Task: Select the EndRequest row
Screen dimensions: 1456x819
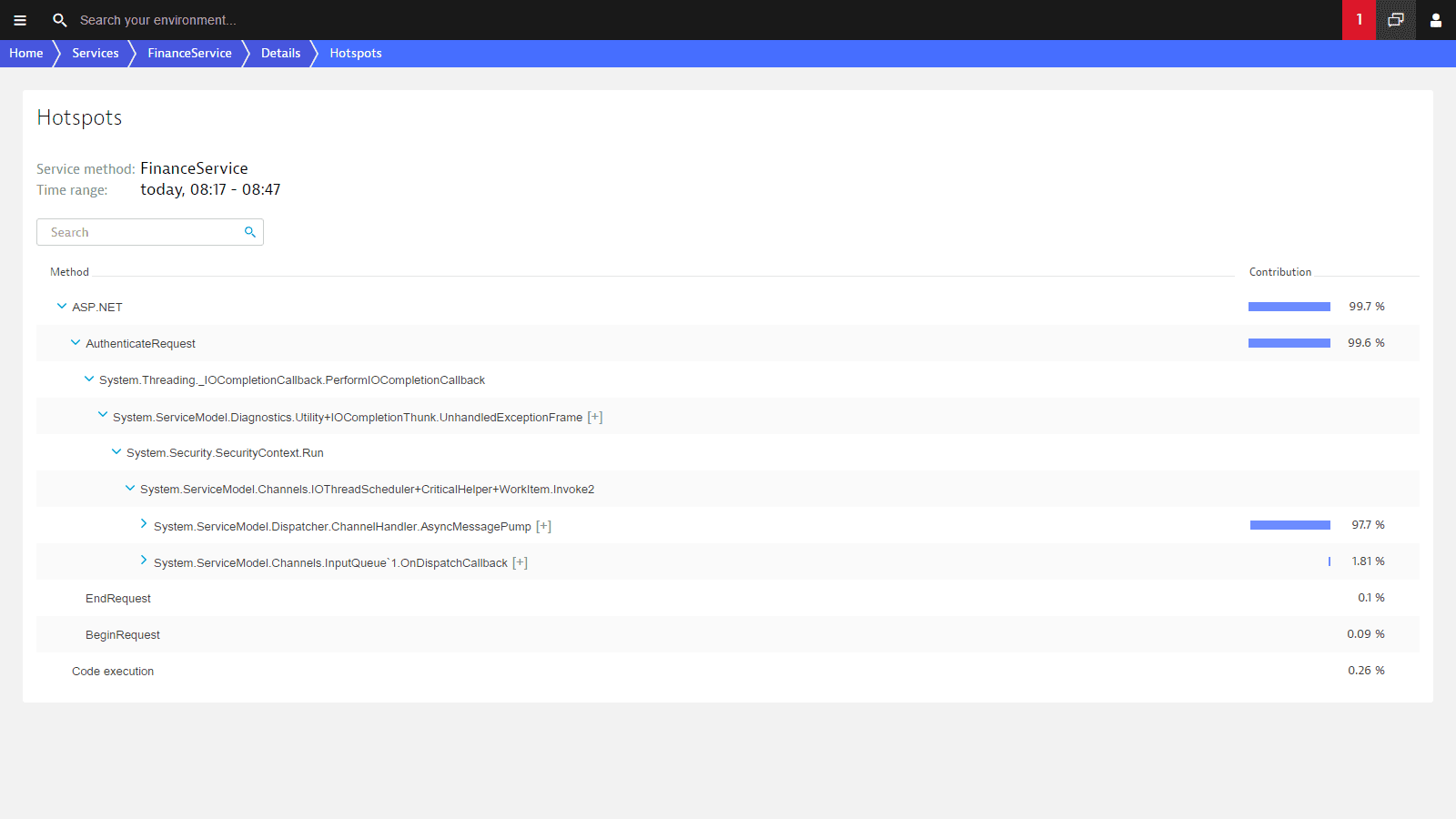Action: tap(728, 598)
